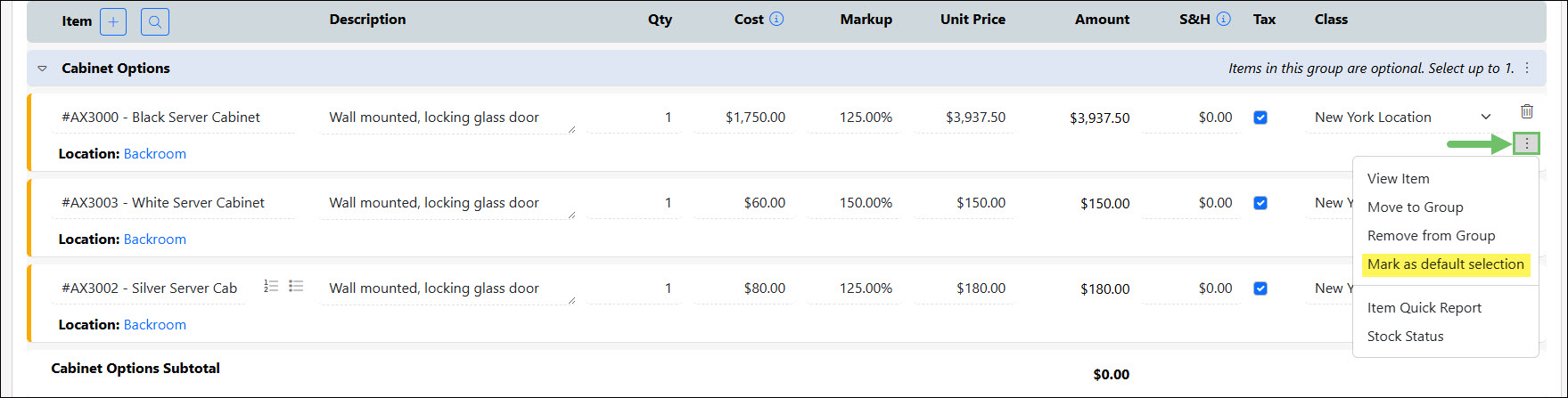The image size is (1568, 398).
Task: Edit the #AX3002 - Silver Server Cab field
Action: tap(150, 288)
